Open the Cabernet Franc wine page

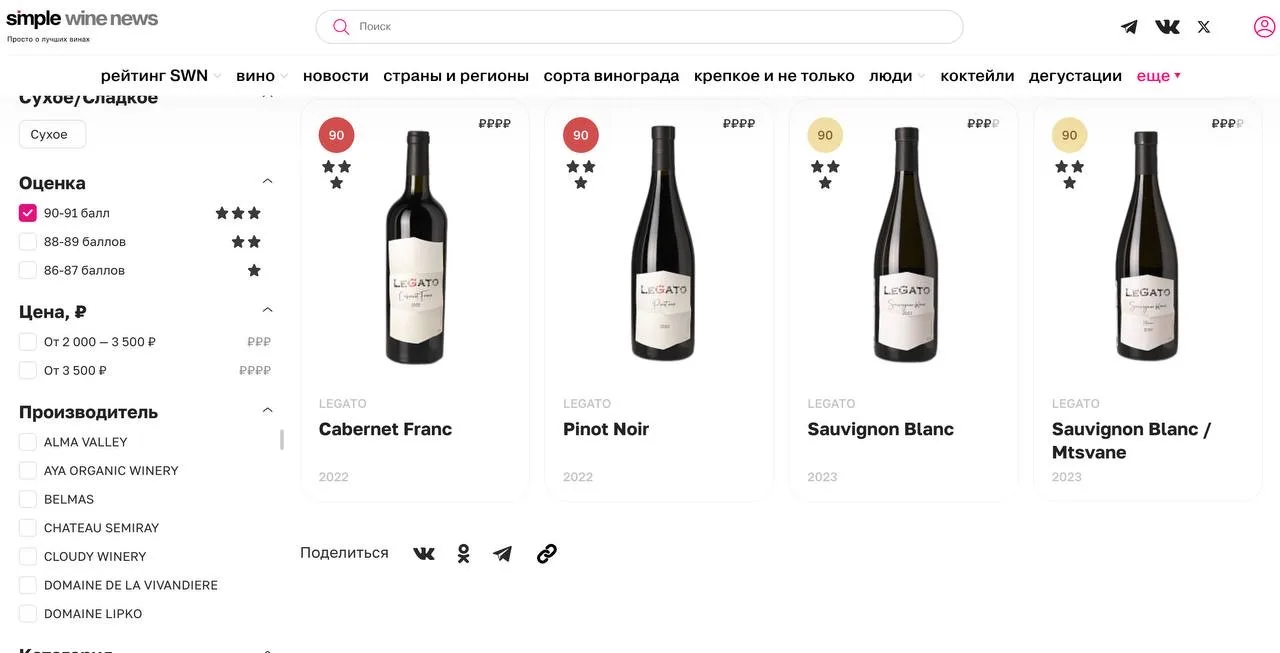[x=385, y=429]
